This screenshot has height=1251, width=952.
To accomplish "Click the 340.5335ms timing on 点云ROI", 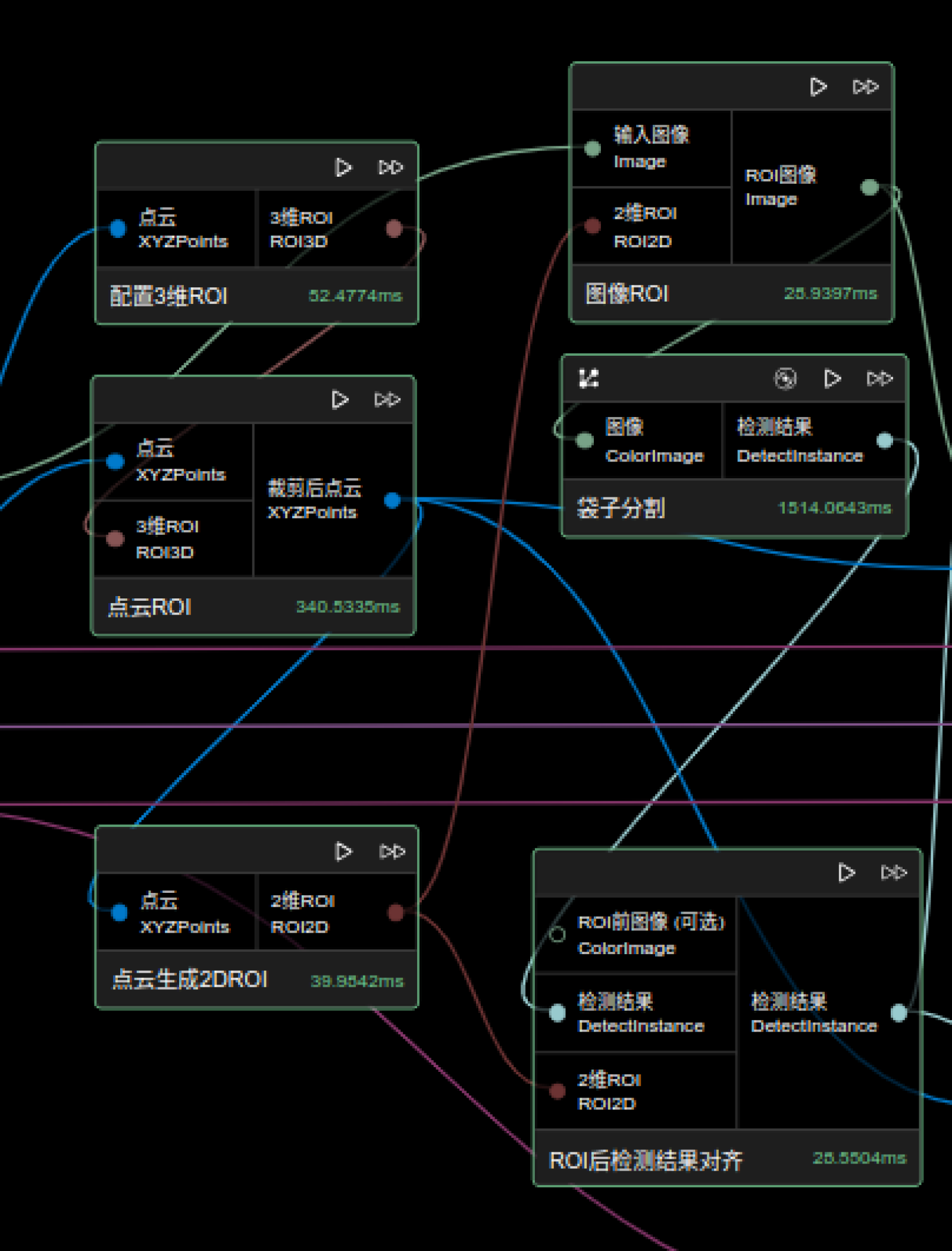I will tap(347, 607).
